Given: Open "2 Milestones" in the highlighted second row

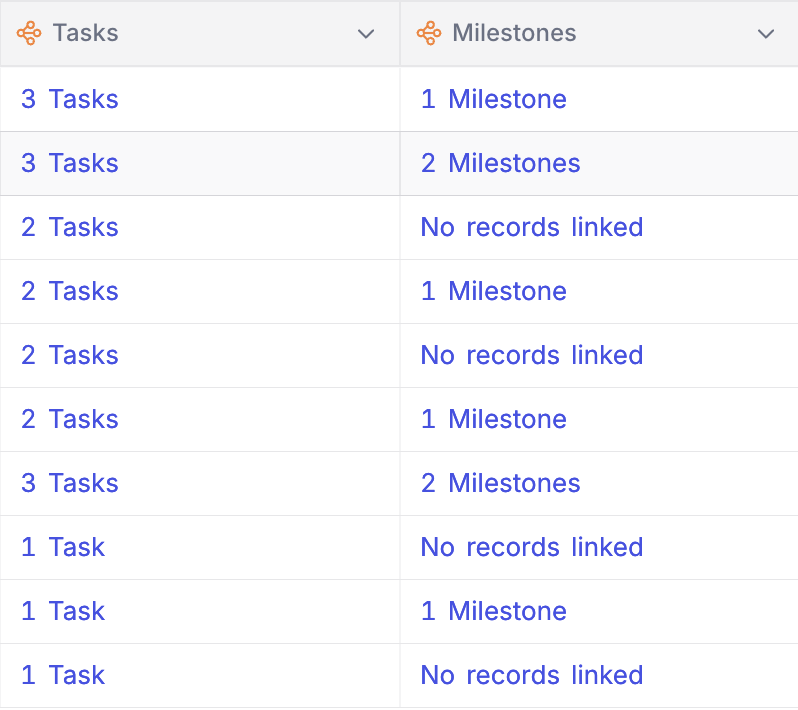Looking at the screenshot, I should tap(500, 163).
